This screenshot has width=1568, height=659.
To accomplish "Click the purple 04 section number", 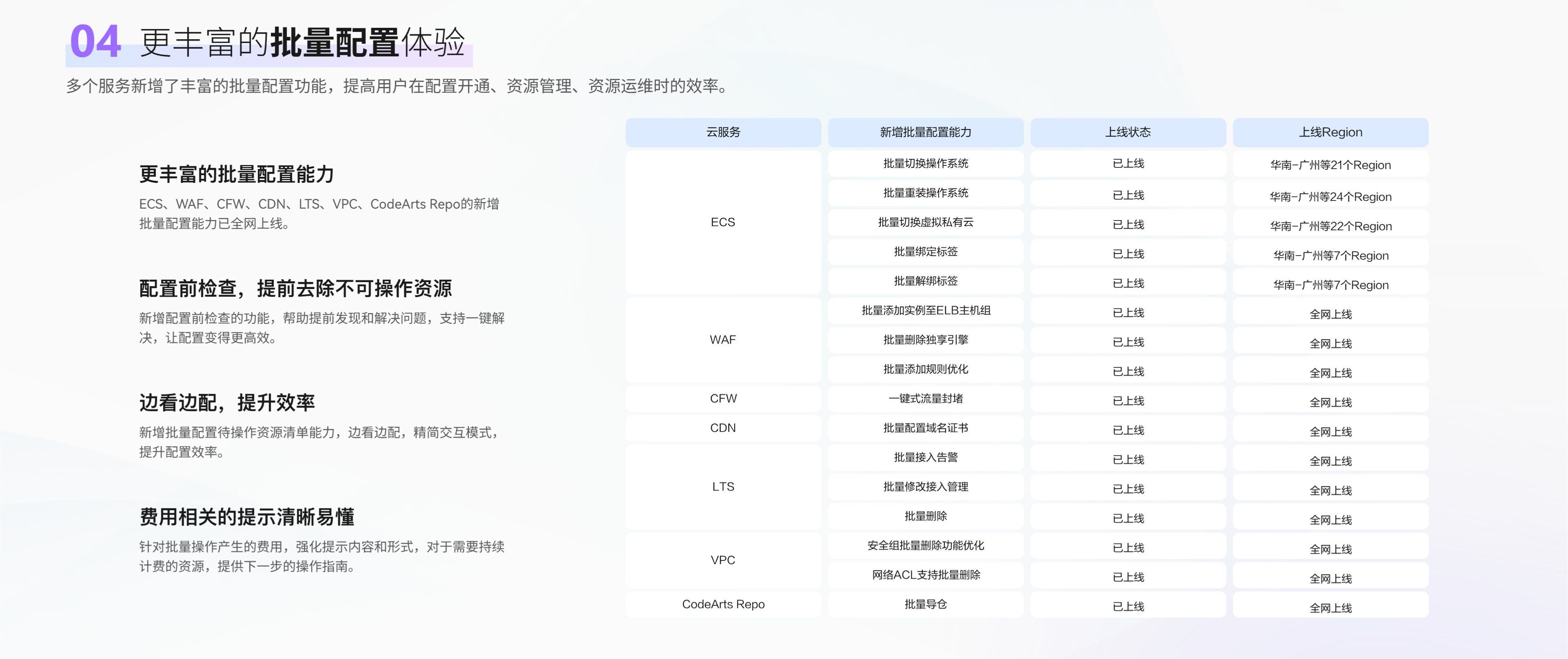I will [x=96, y=41].
